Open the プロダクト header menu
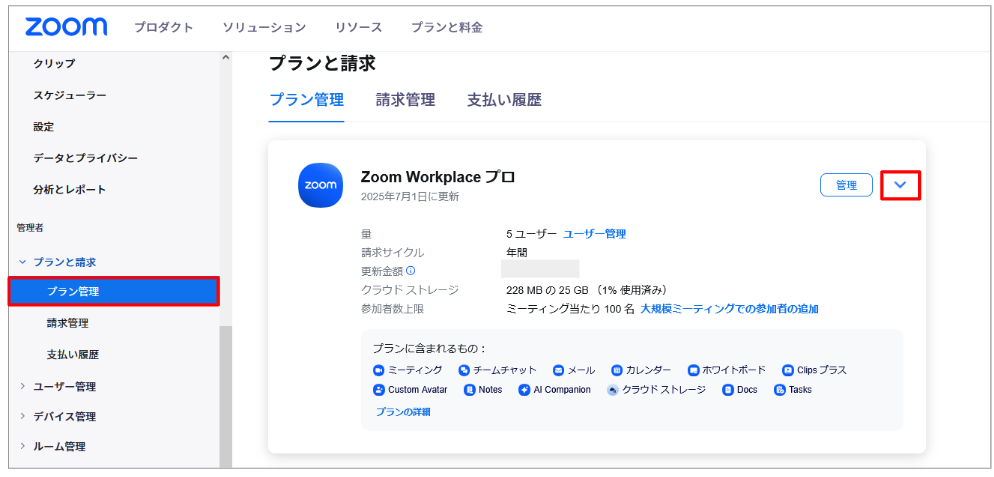Image resolution: width=994 pixels, height=477 pixels. tap(164, 27)
